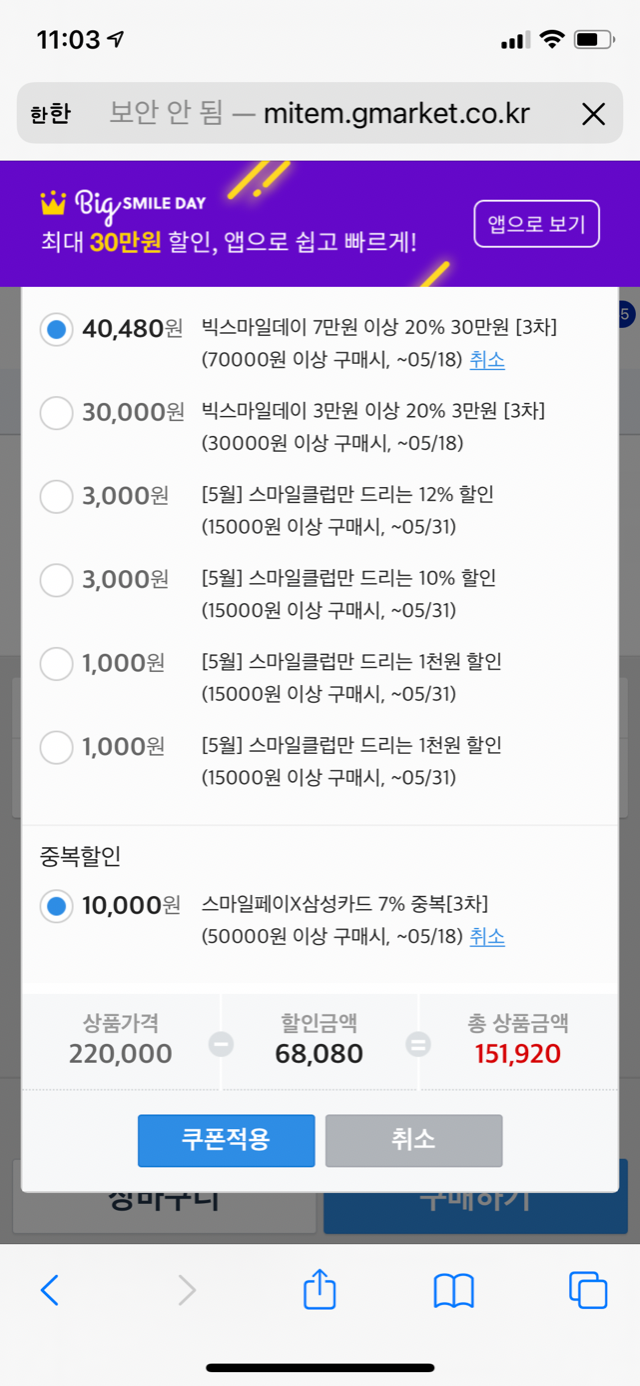Tap the Safari back arrow icon
640x1386 pixels.
49,1290
